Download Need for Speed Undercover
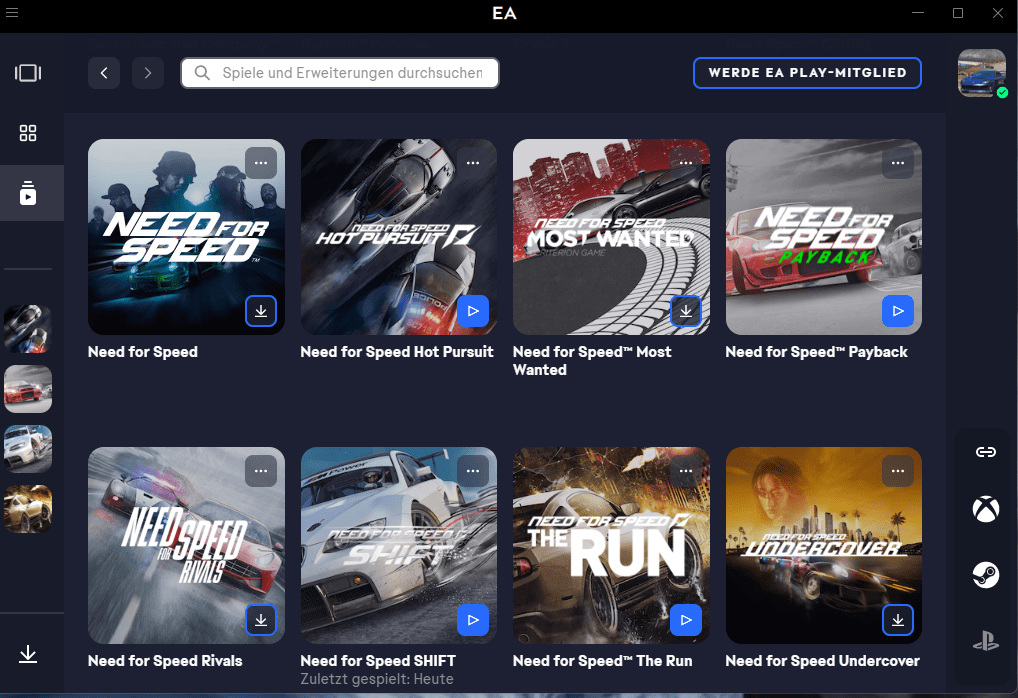This screenshot has width=1018, height=698. [x=898, y=620]
